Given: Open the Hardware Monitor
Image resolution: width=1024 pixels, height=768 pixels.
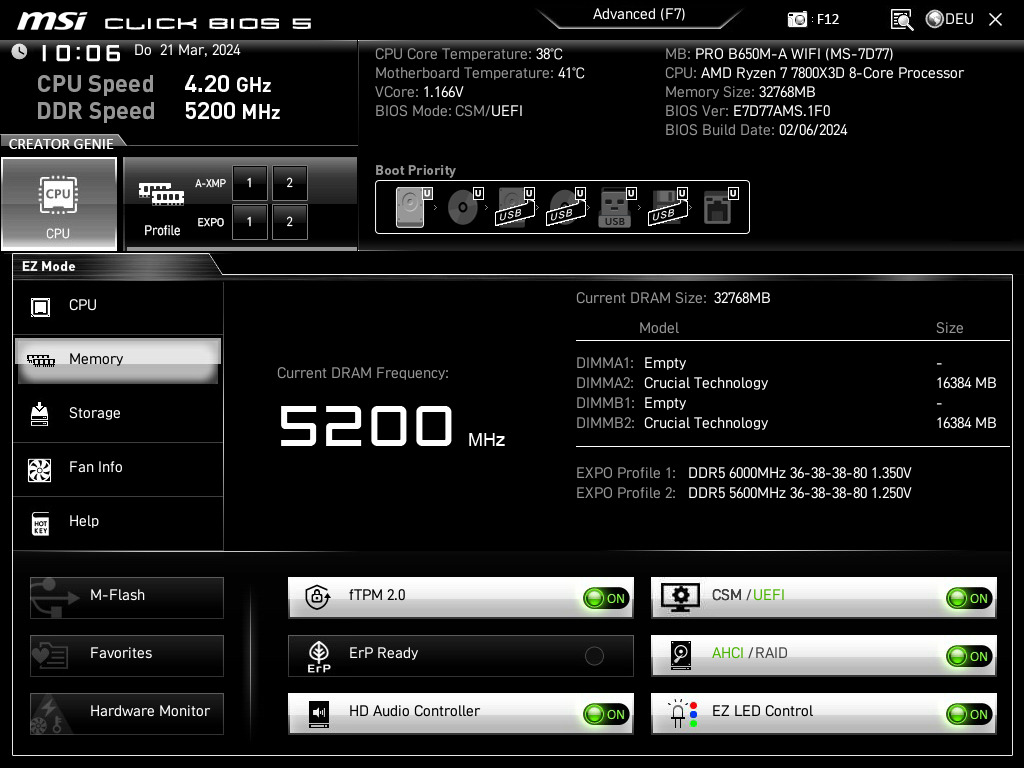Looking at the screenshot, I should [127, 714].
